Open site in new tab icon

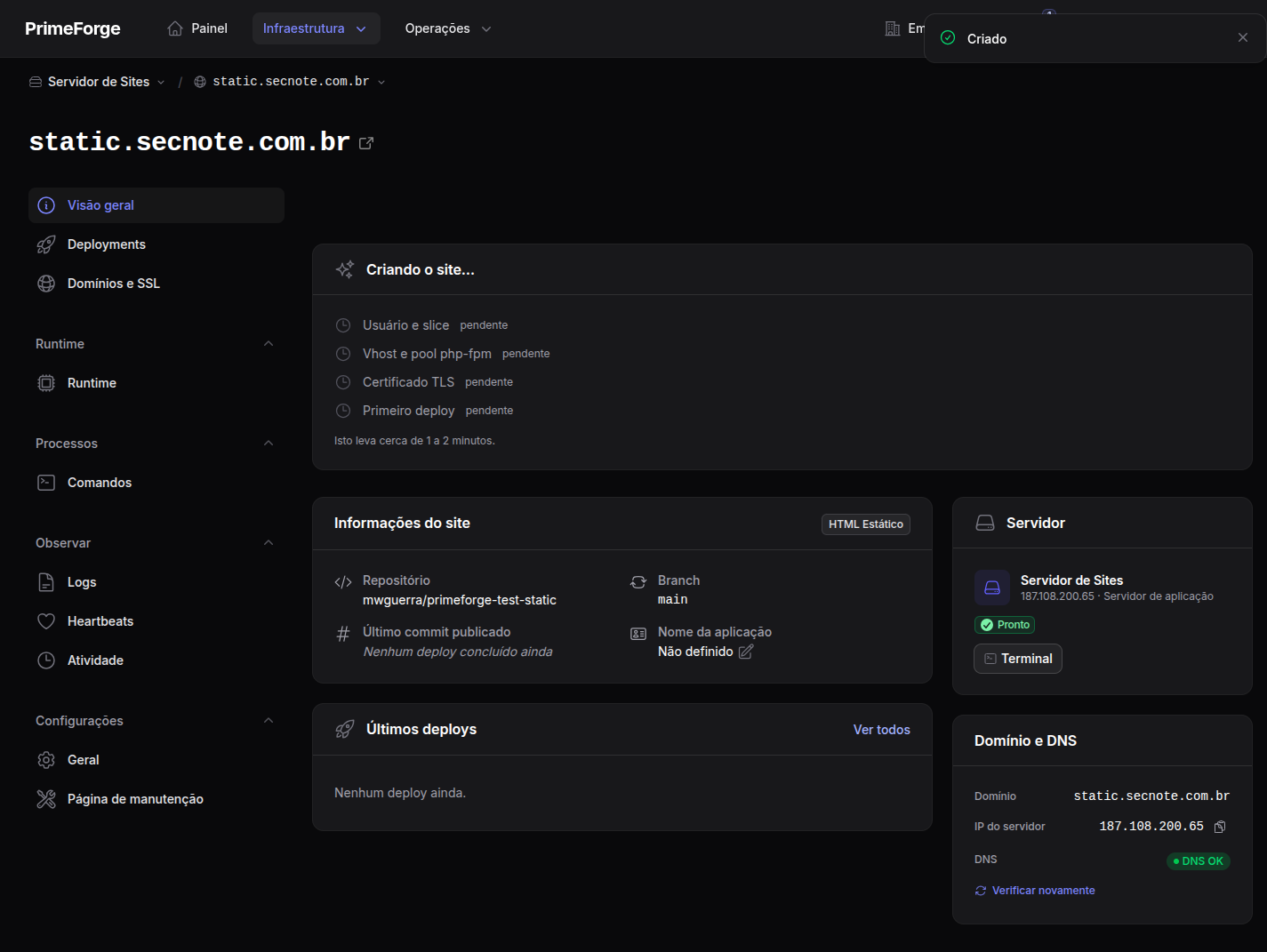pos(366,142)
